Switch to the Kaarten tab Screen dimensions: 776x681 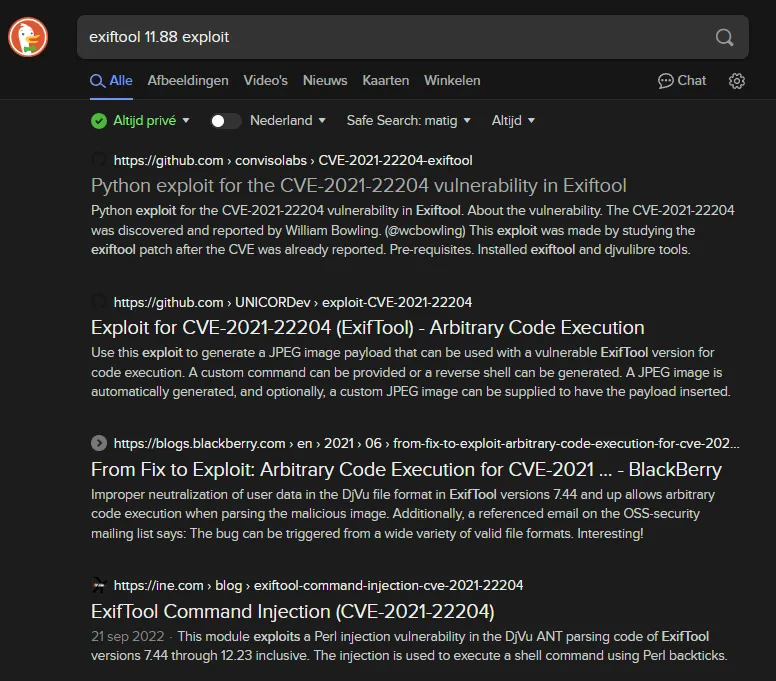coord(386,81)
